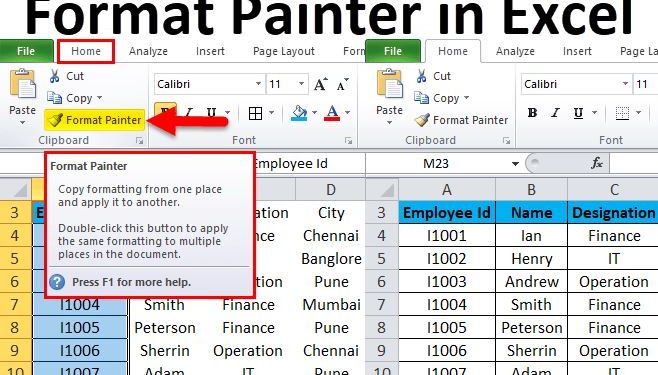Click the Banglore cell in left worksheet
This screenshot has width=658, height=375.
[x=331, y=259]
